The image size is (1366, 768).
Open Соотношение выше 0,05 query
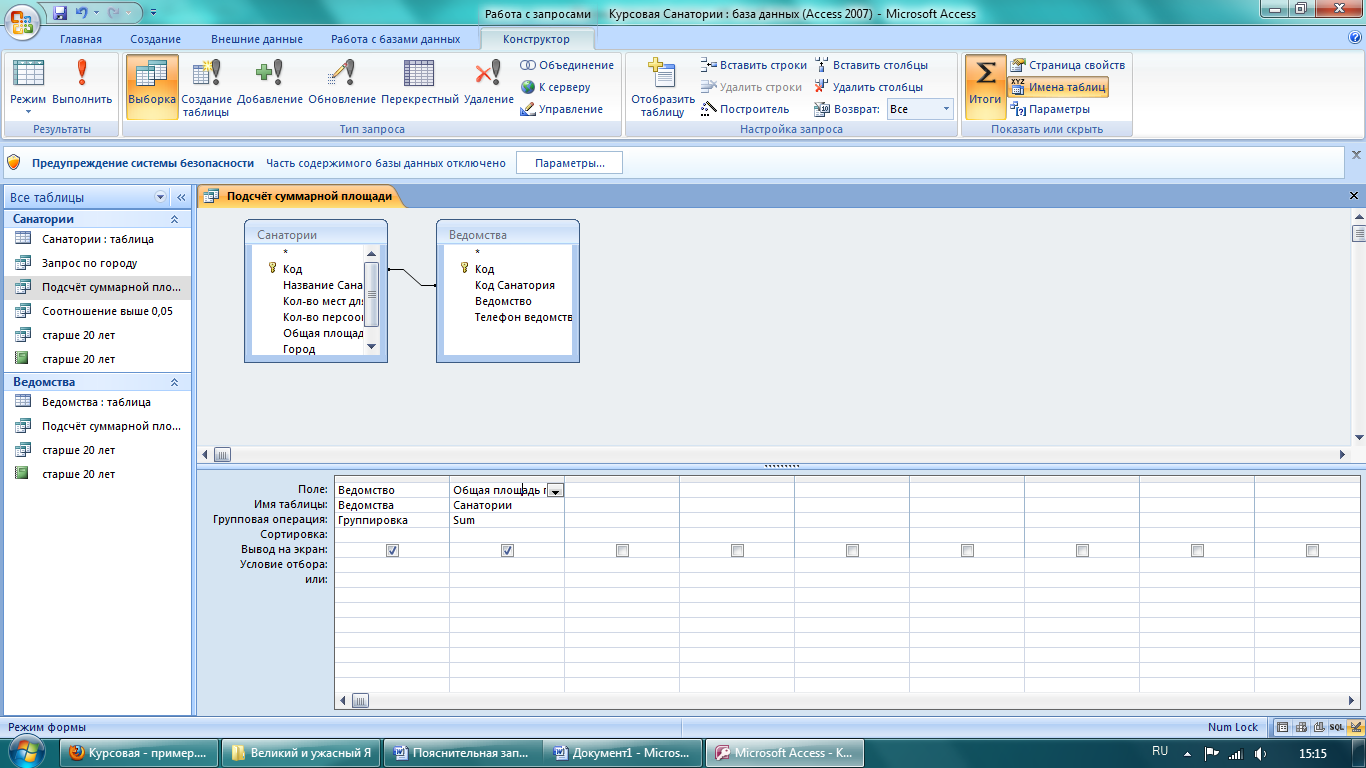96,311
